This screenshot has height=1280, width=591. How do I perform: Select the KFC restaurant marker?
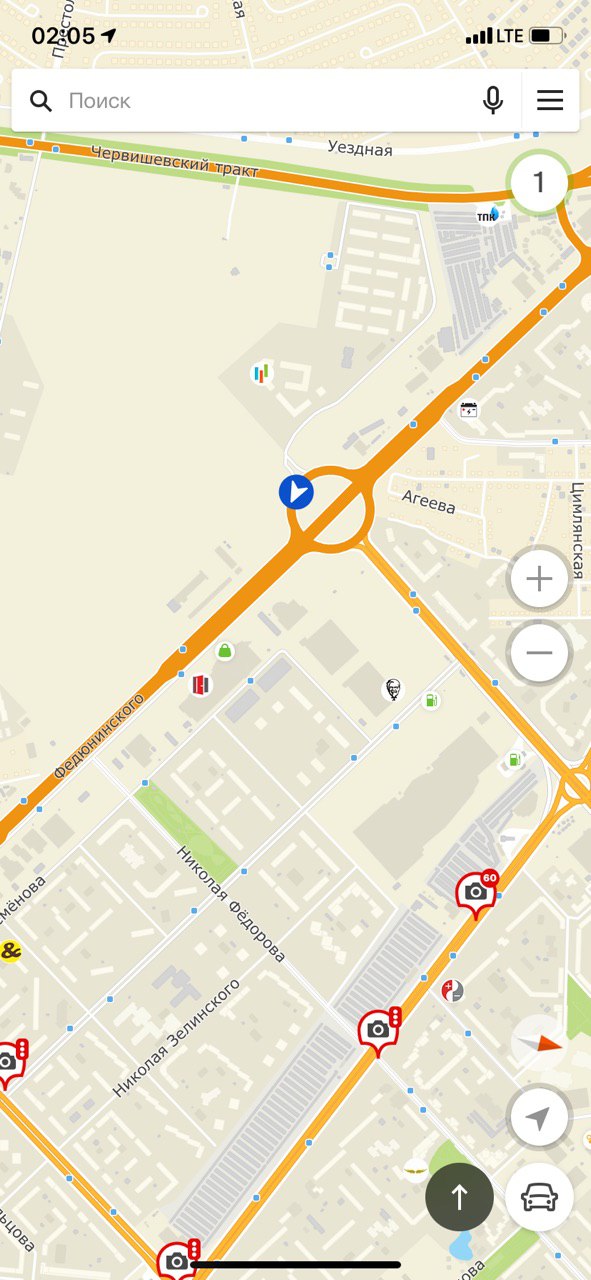point(393,688)
